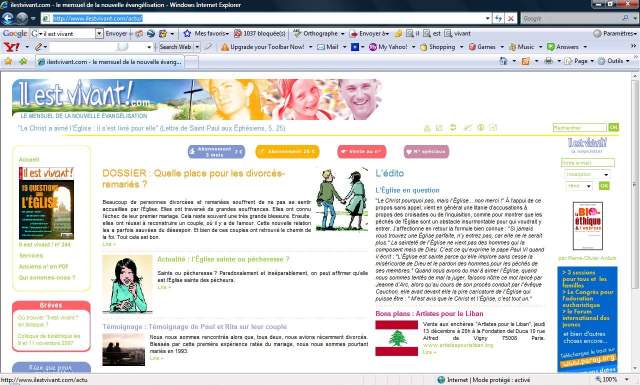640x385 pixels.
Task: Open the DOSSIER divorcés-remariés article link
Action: pyautogui.click(x=193, y=178)
